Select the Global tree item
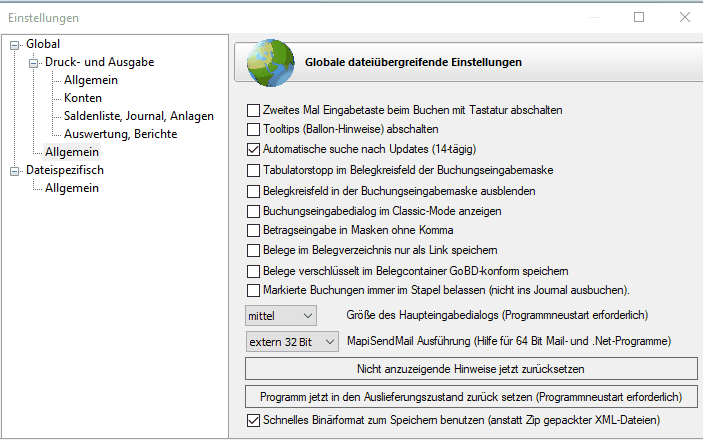The width and height of the screenshot is (703, 440). pos(43,44)
